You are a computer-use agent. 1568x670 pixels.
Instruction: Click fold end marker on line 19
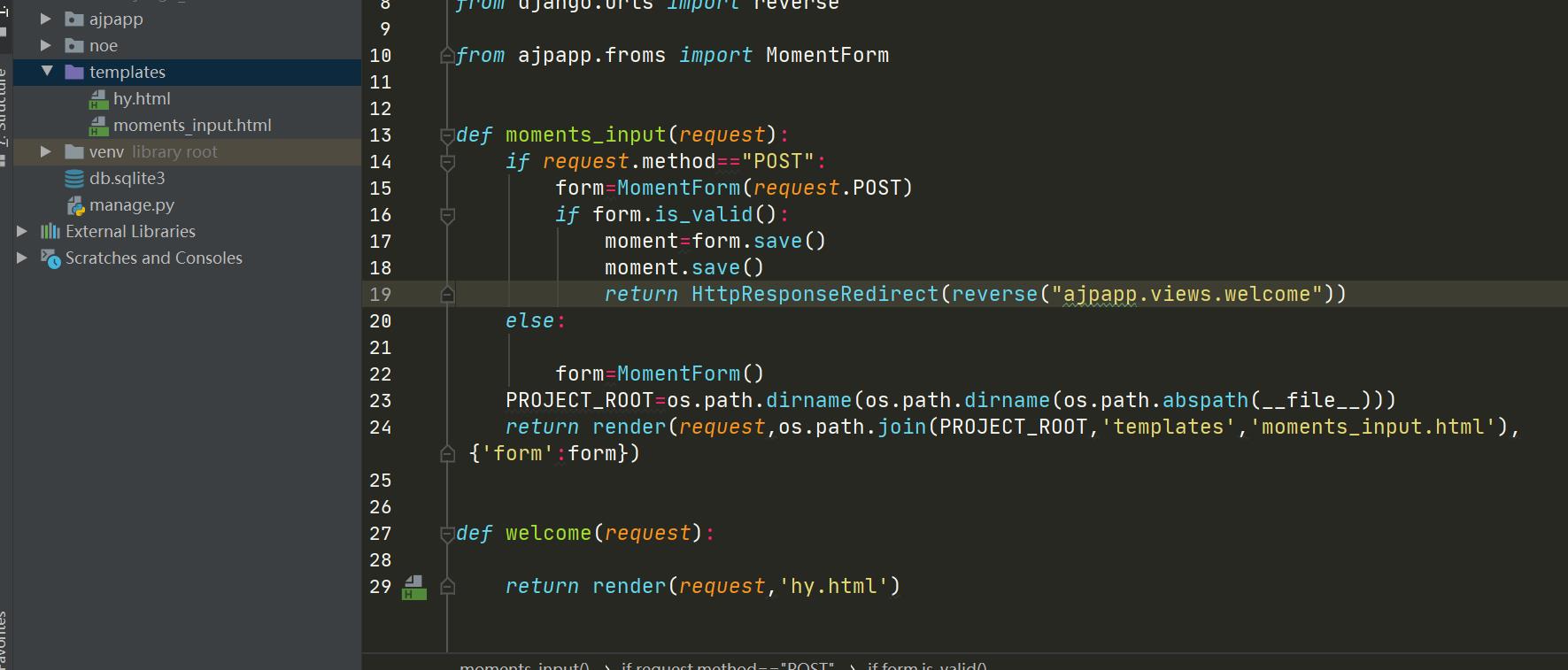tap(447, 295)
